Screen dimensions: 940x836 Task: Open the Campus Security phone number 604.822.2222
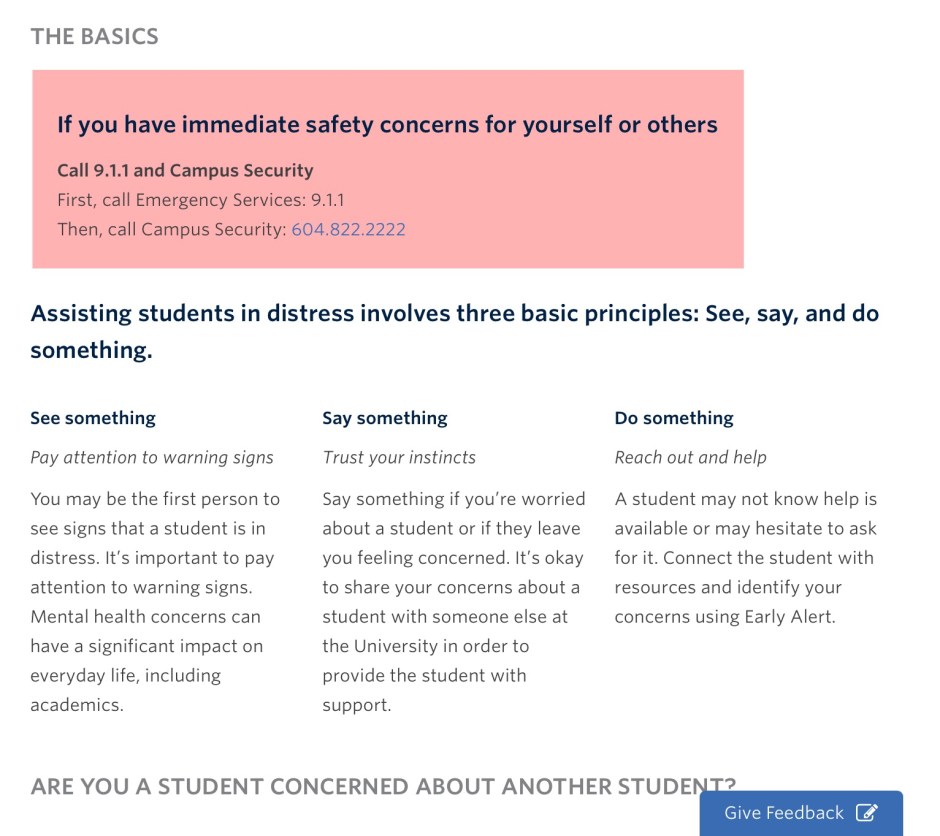point(348,229)
